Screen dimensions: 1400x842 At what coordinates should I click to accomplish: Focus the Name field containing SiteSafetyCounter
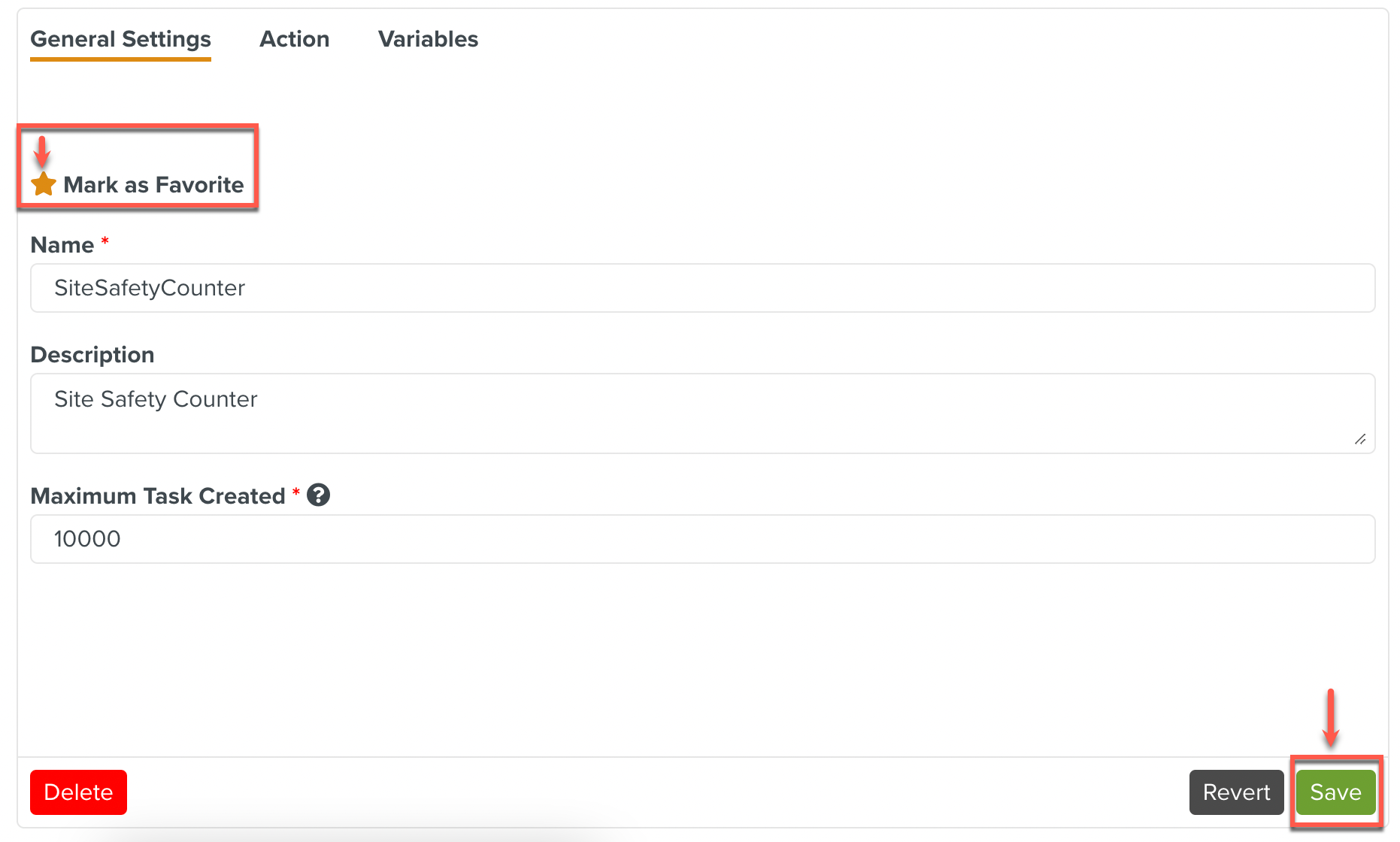(x=702, y=288)
